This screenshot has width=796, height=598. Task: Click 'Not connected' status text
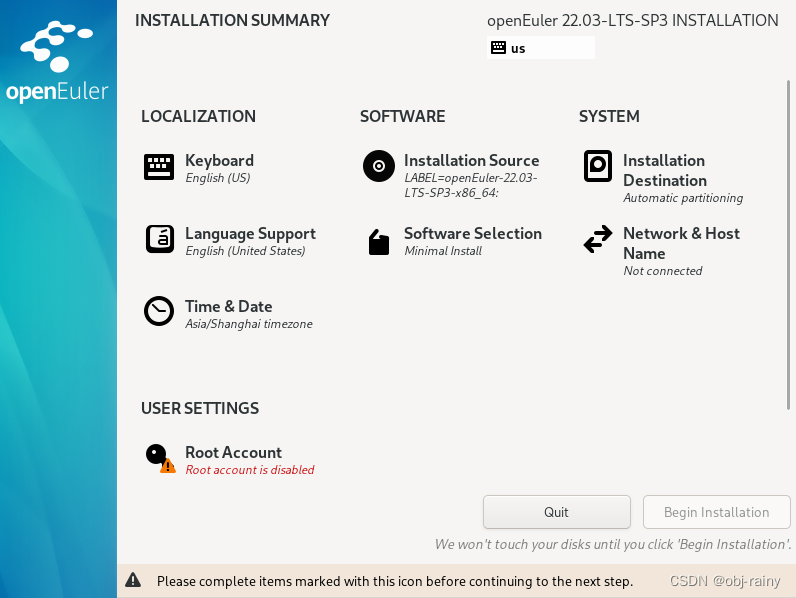point(662,271)
